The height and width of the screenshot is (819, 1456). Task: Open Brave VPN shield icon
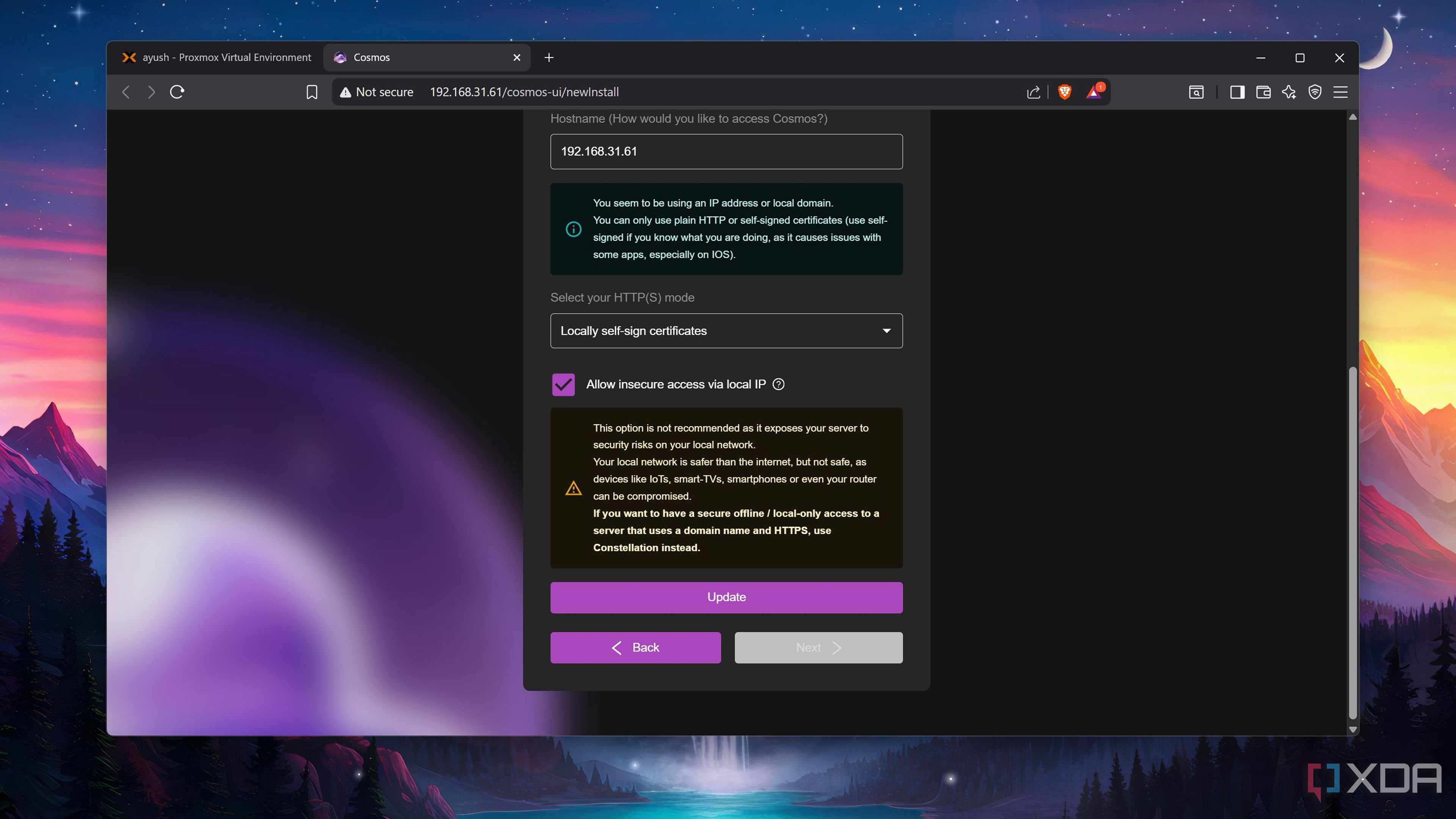pos(1315,92)
